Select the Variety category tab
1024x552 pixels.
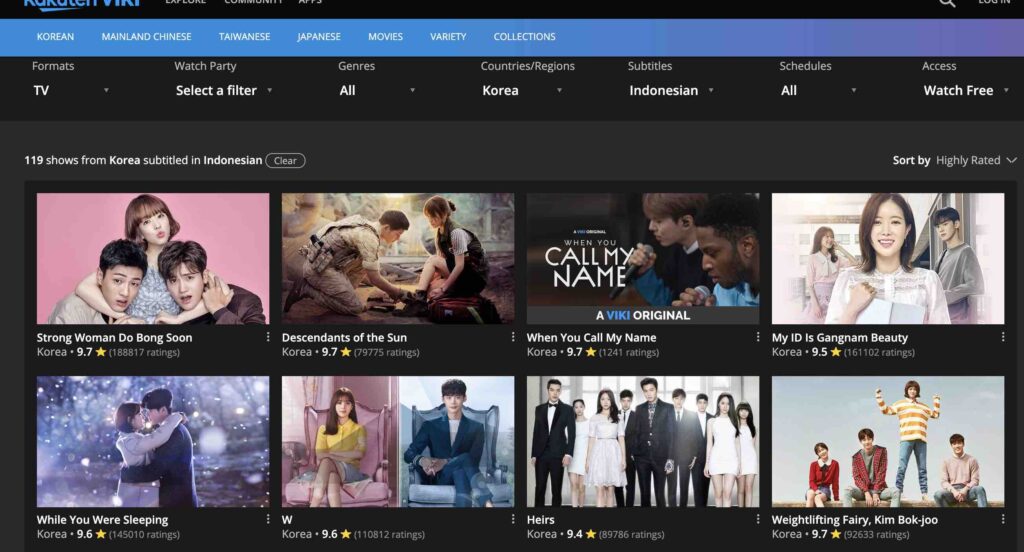click(x=448, y=37)
